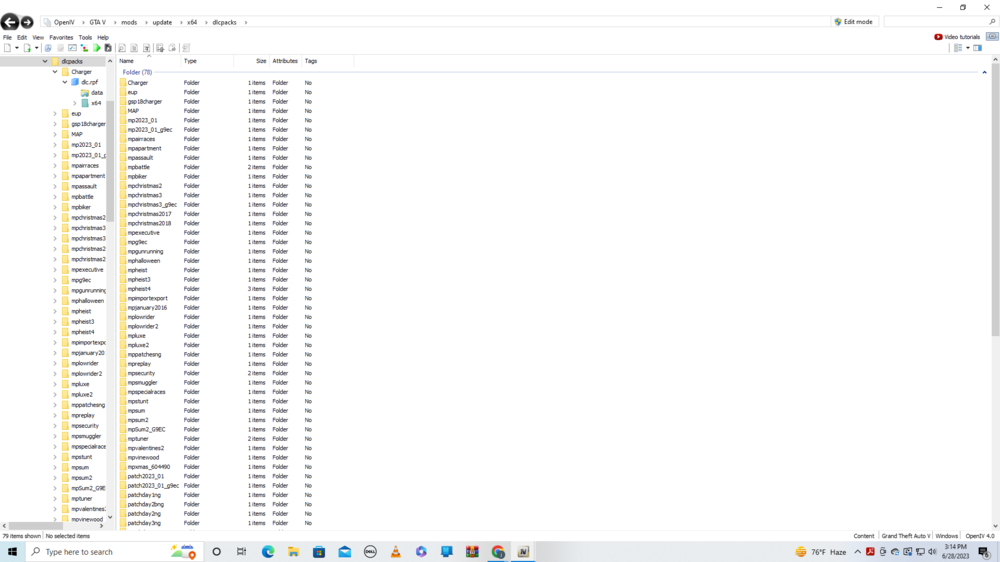Open the Mail app from the taskbar
The image size is (1000, 562).
click(344, 552)
